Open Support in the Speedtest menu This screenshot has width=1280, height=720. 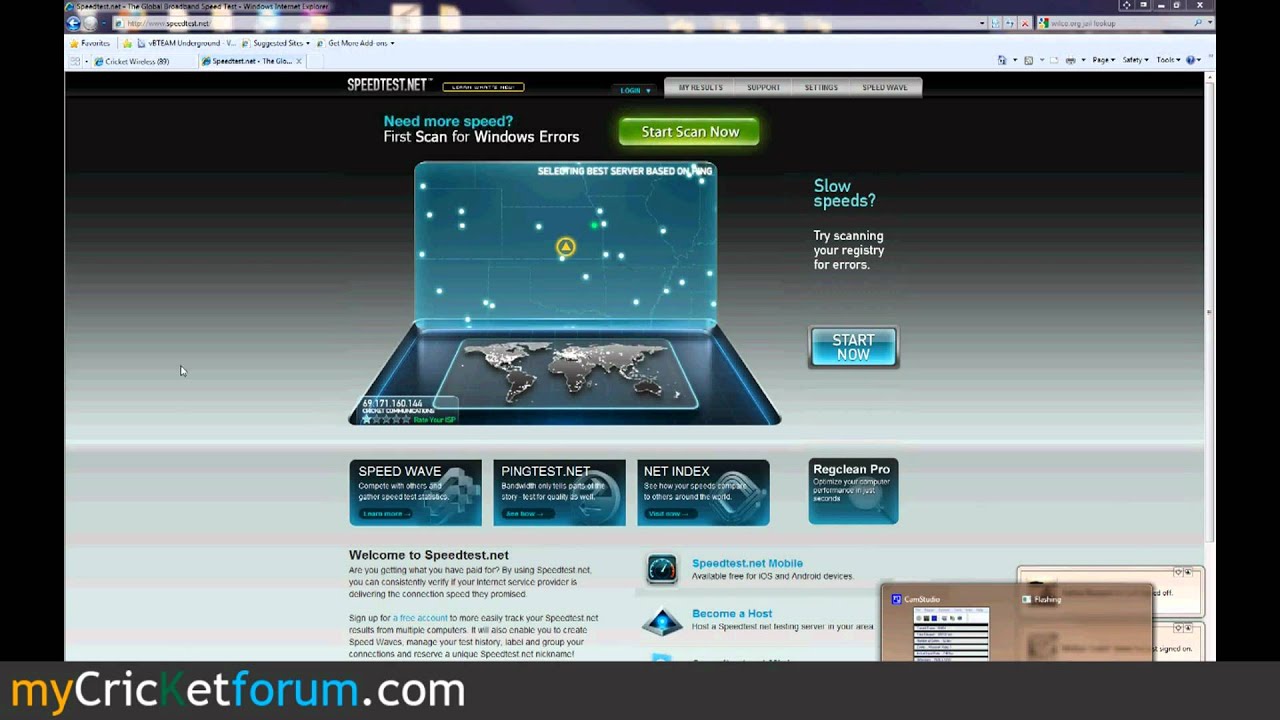(x=763, y=88)
